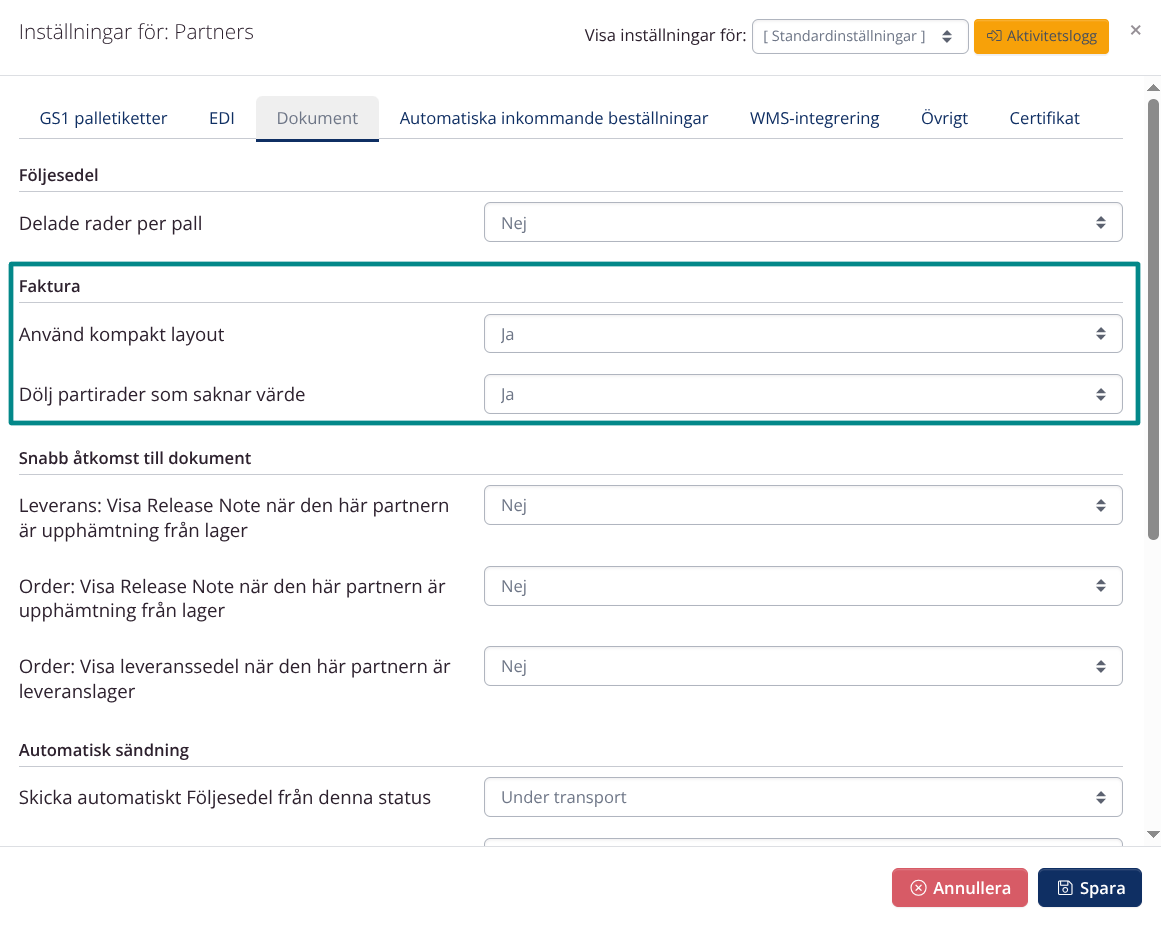This screenshot has height=925, width=1161.
Task: Open the Övrigt tab
Action: point(944,118)
